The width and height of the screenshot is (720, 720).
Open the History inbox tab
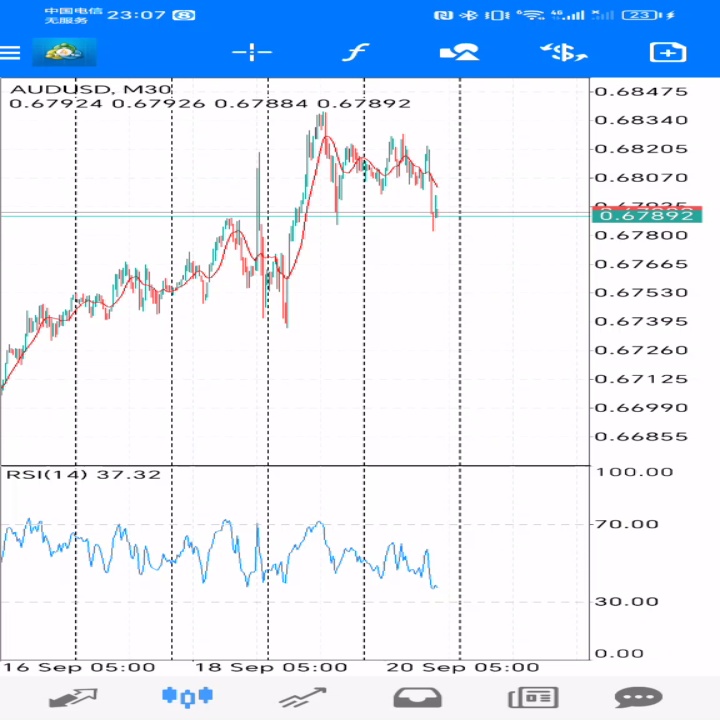417,697
